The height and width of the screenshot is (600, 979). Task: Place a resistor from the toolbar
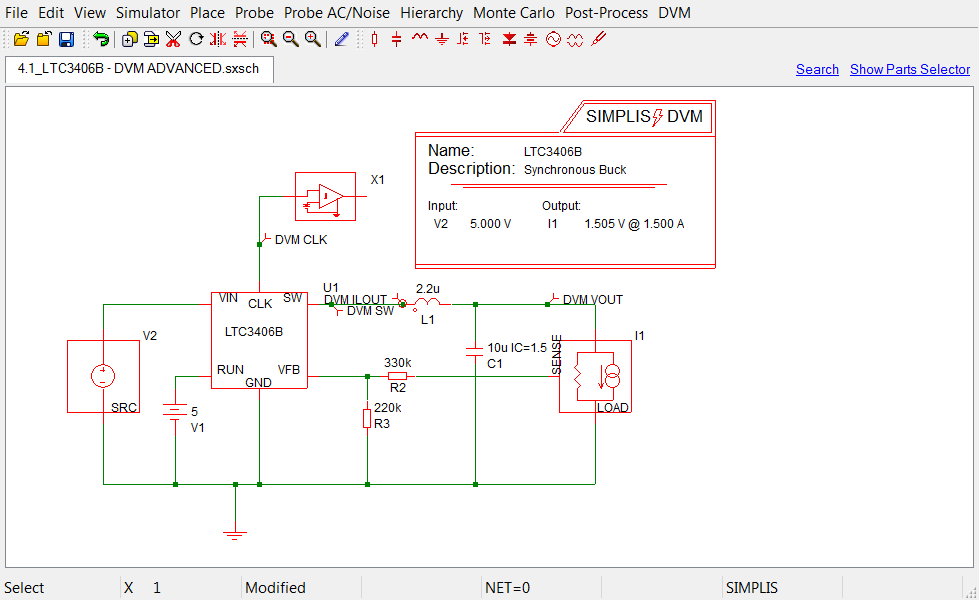tap(375, 39)
